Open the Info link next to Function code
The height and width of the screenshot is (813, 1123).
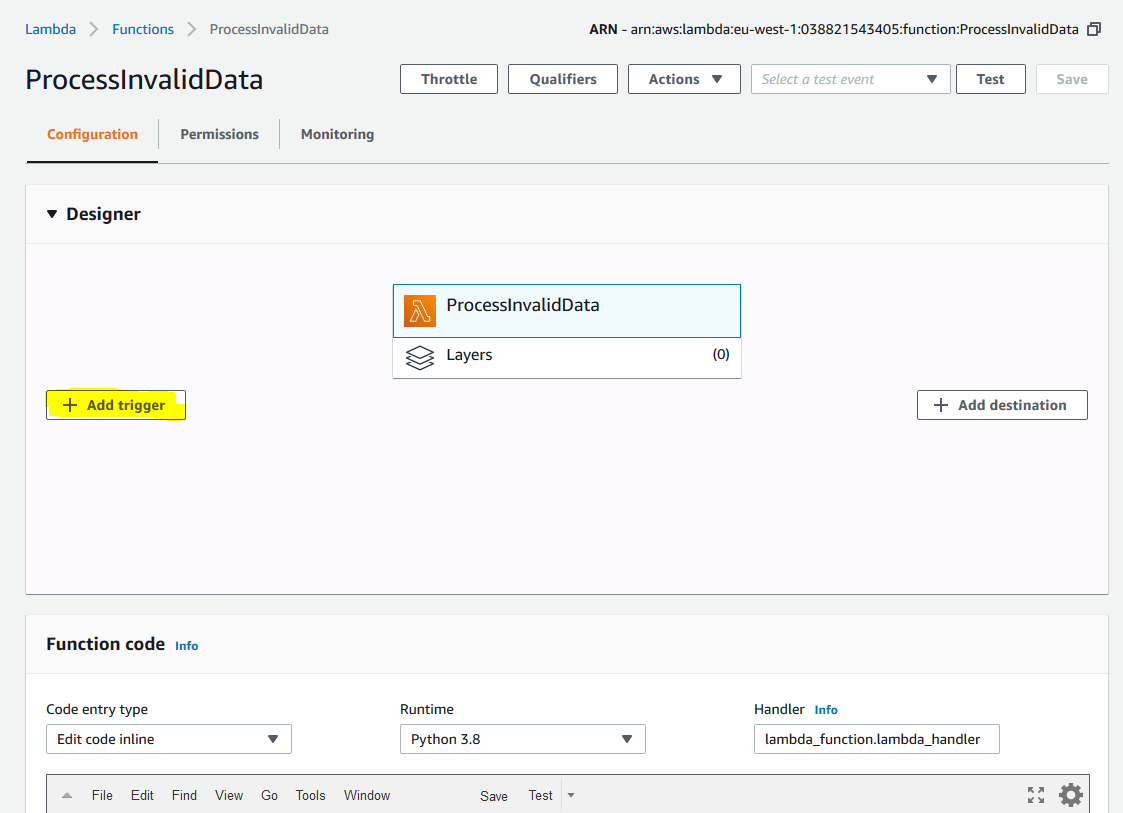coord(186,645)
